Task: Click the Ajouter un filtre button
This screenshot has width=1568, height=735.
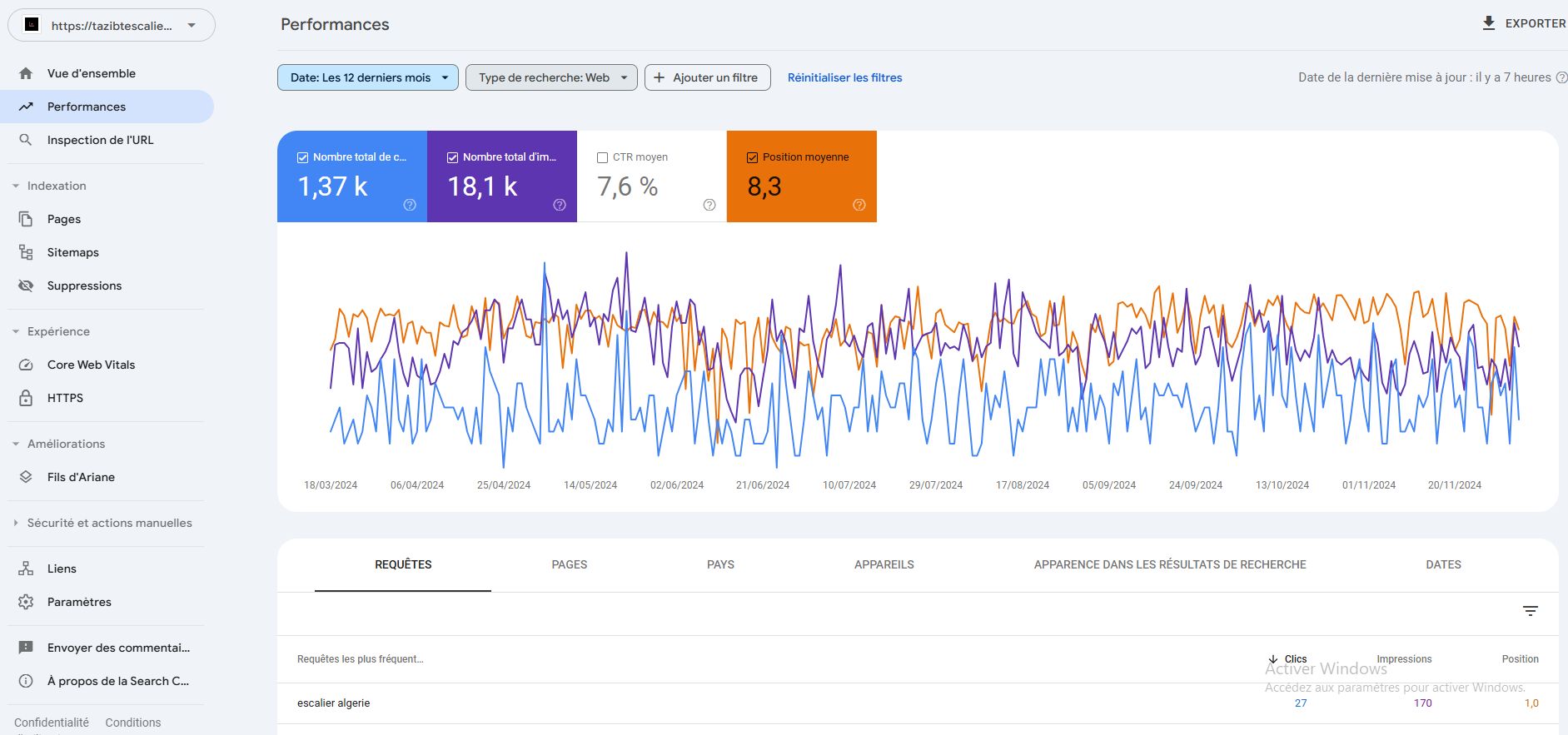Action: coord(707,77)
